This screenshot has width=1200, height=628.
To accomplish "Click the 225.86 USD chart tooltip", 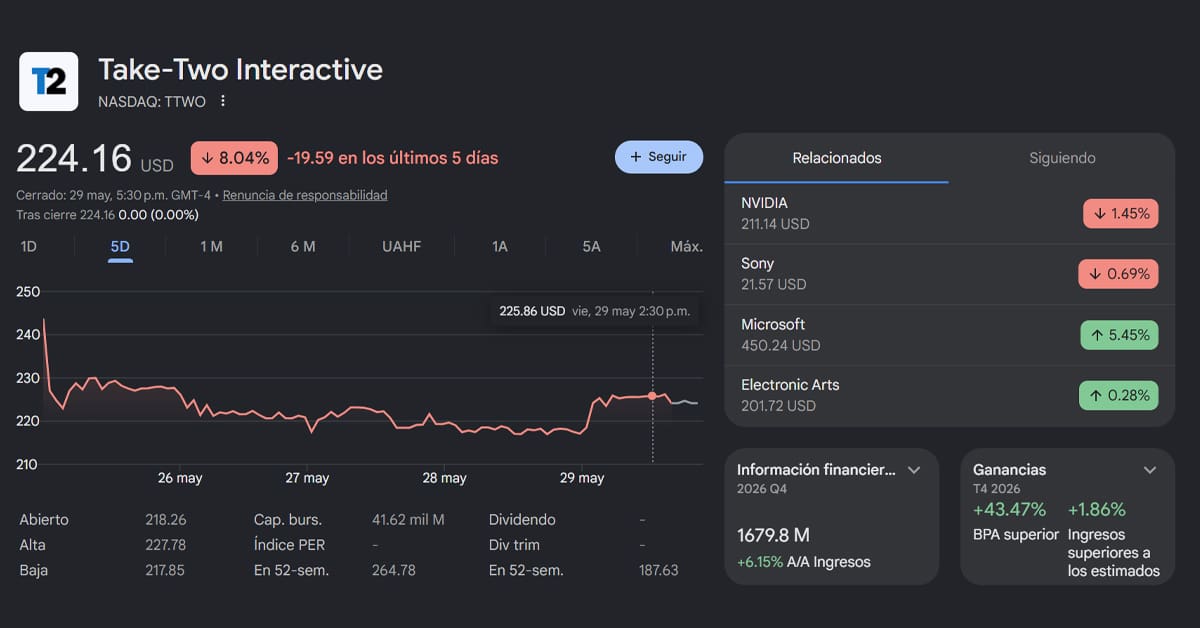I will (595, 311).
